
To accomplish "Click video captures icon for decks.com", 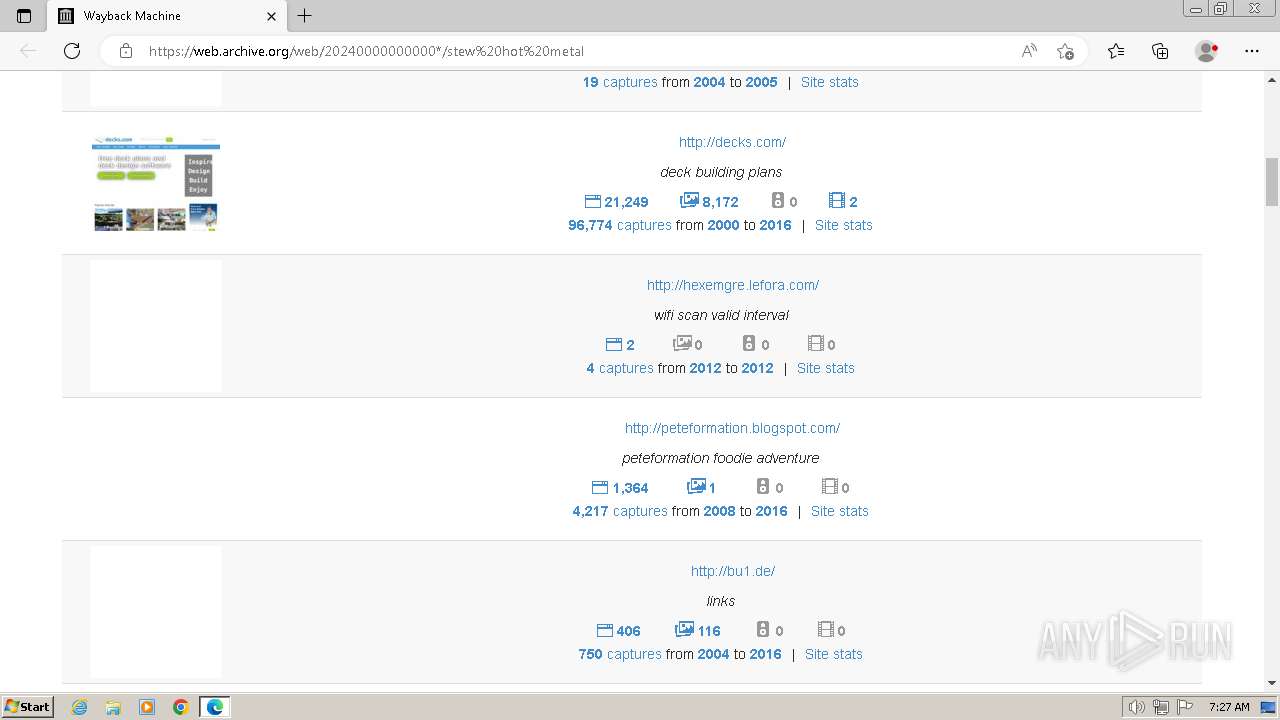I will click(837, 201).
